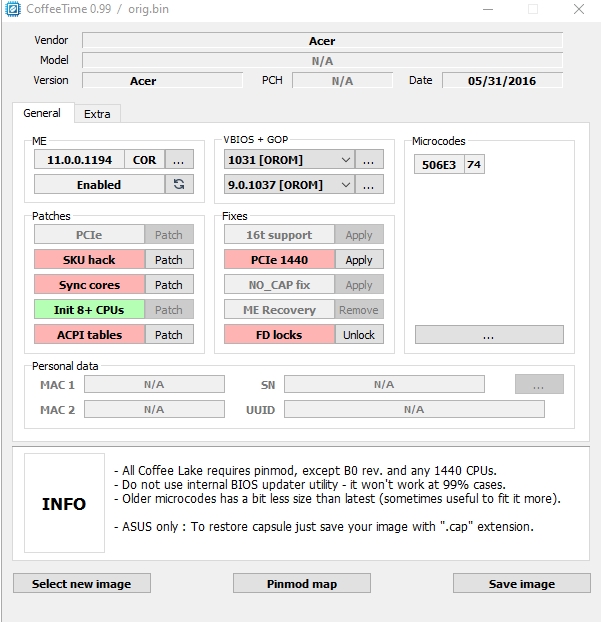The width and height of the screenshot is (601, 622).
Task: Click the grayed 16t support Apply button
Action: [x=359, y=234]
